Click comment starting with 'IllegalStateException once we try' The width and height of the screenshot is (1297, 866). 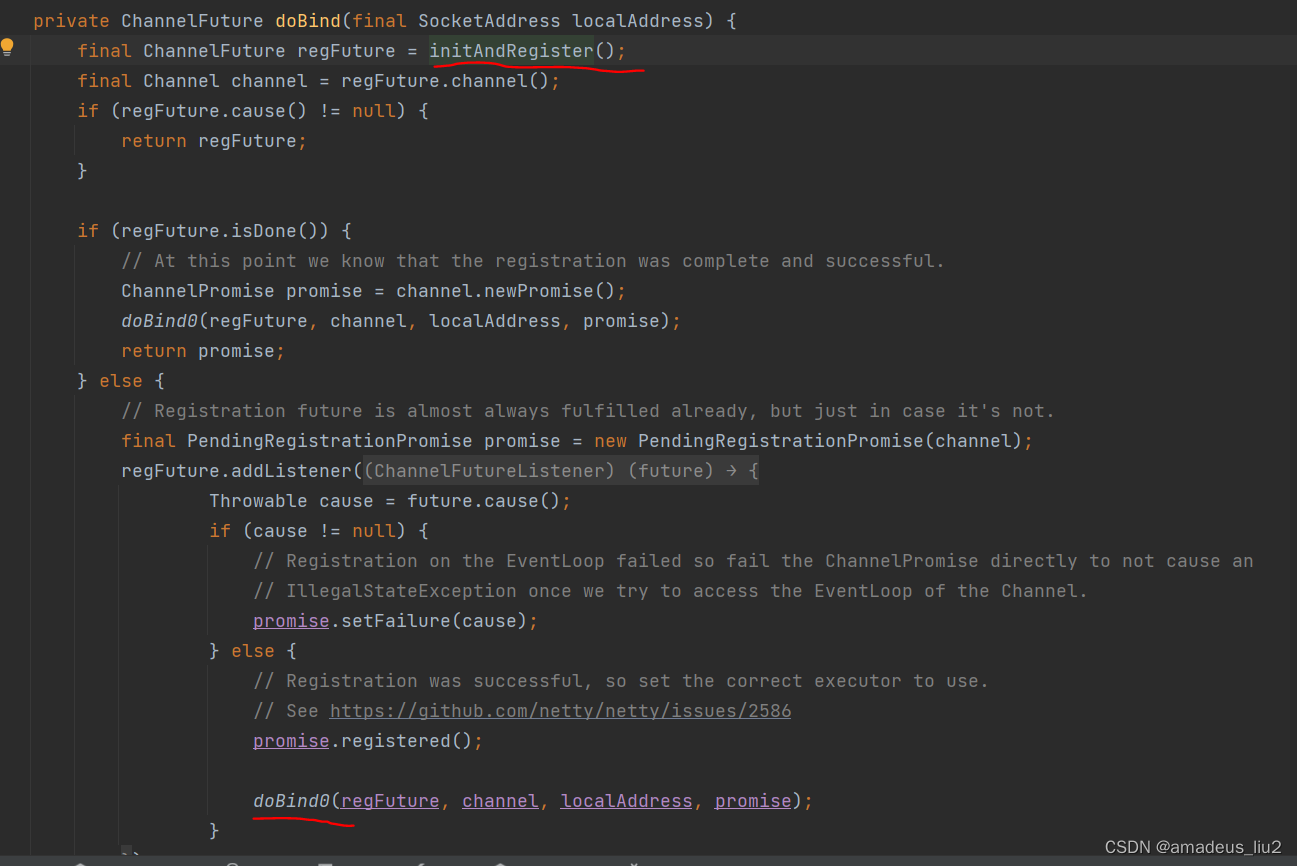click(670, 591)
